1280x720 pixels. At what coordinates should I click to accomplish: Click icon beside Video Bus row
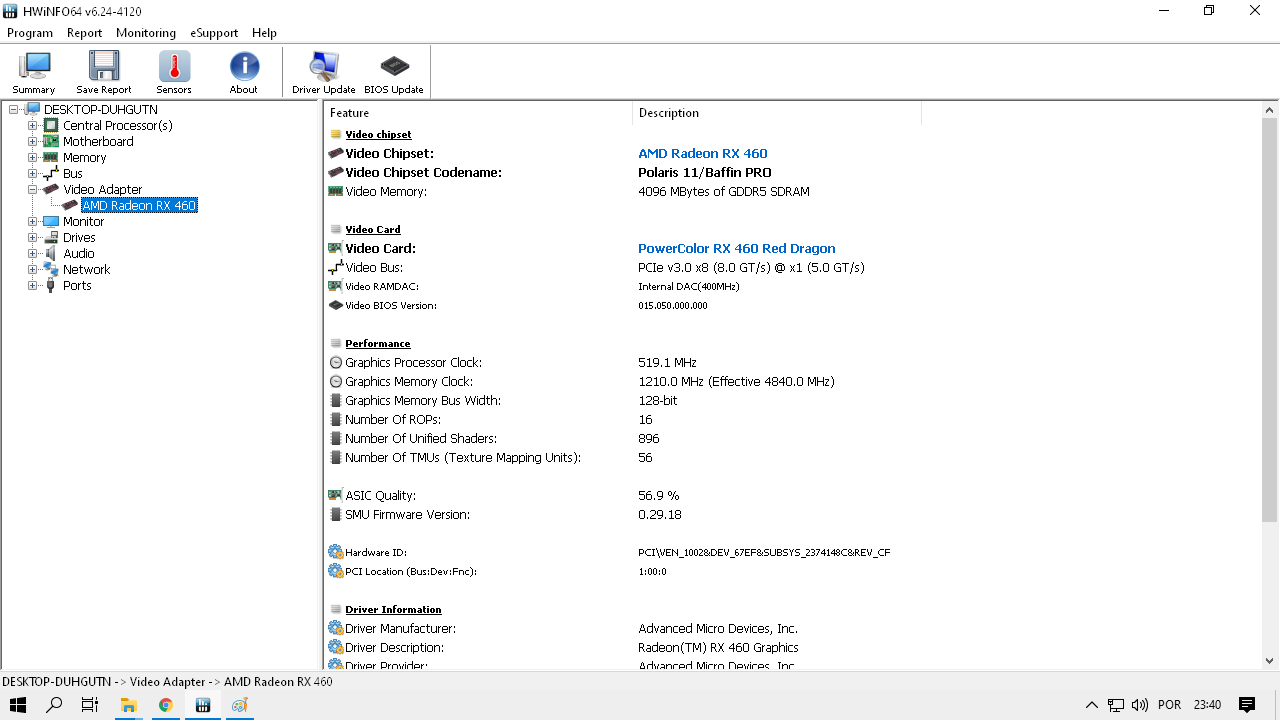[x=336, y=268]
